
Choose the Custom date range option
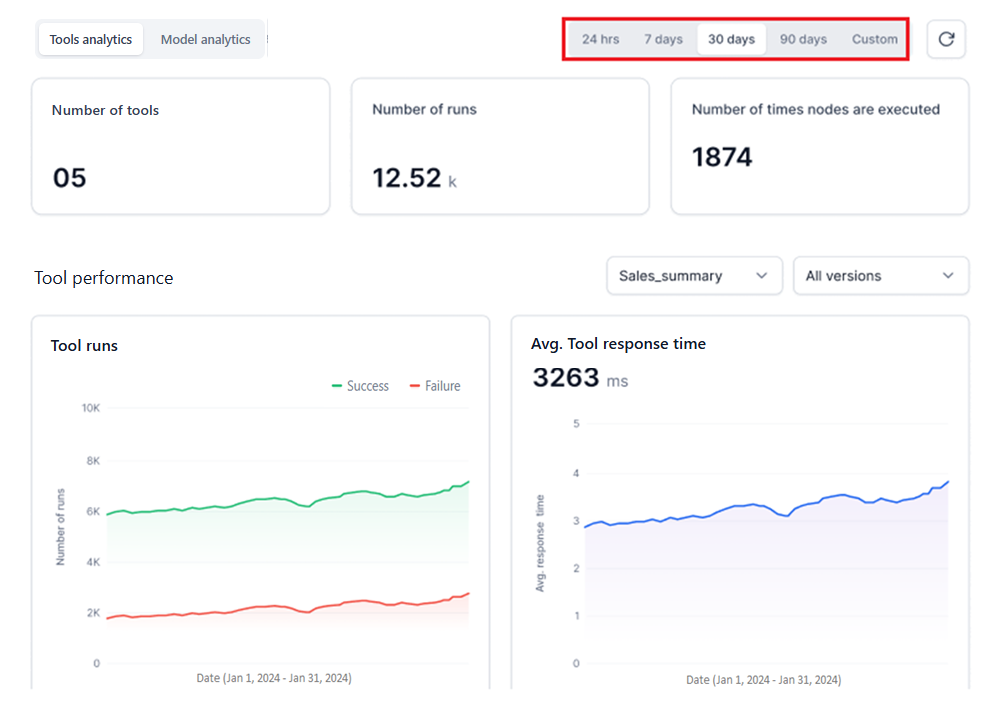click(874, 39)
